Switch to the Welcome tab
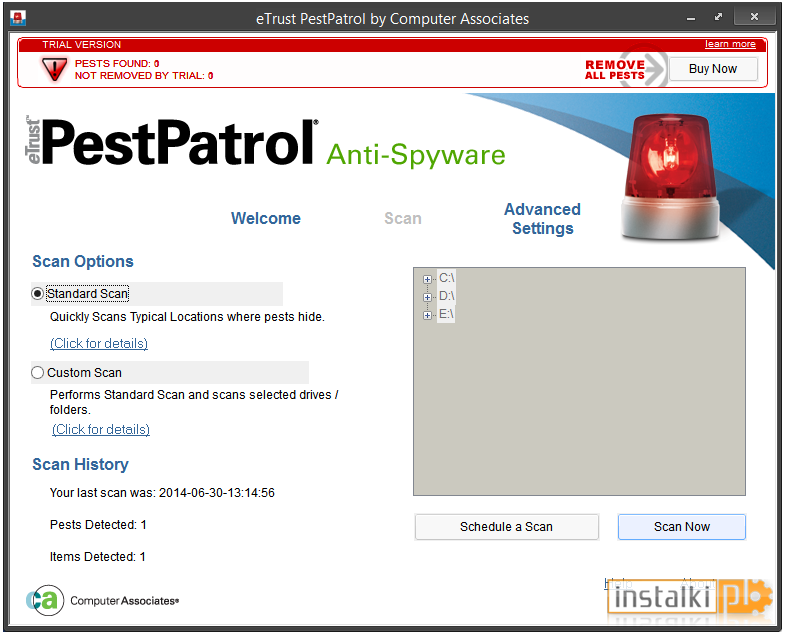Viewport: 785px width, 634px height. [266, 218]
